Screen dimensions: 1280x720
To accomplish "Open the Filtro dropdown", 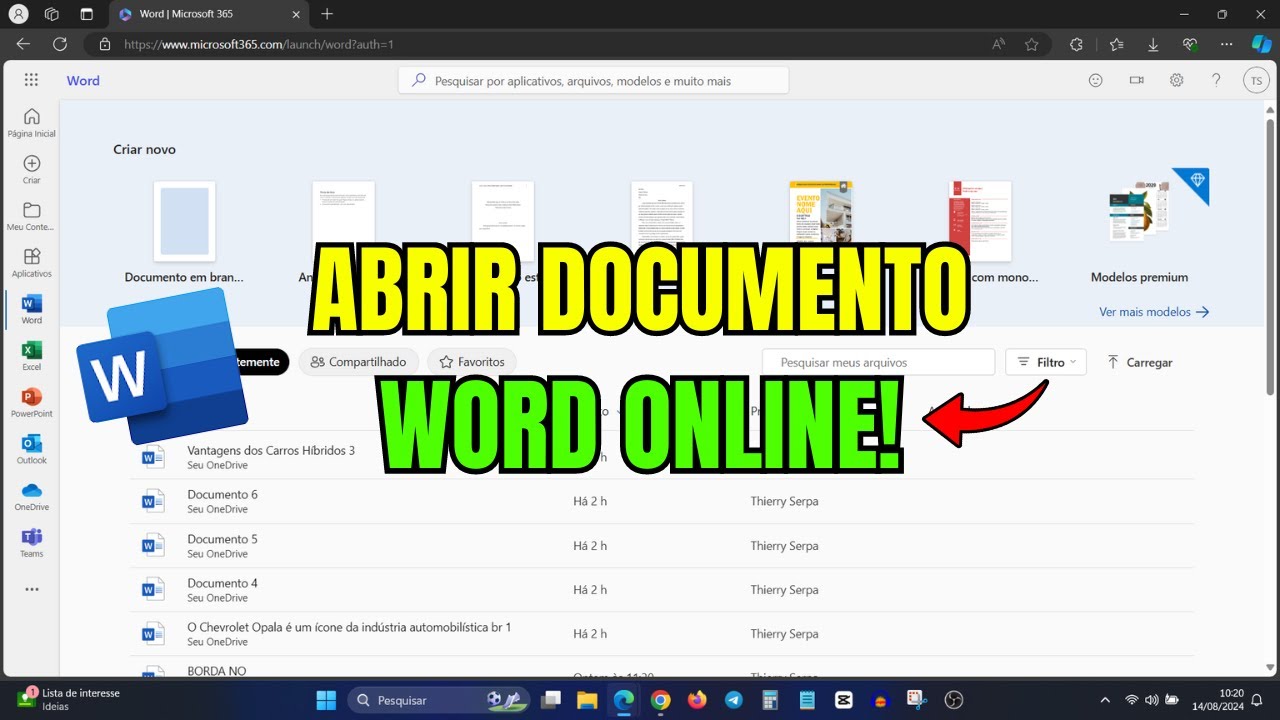I will tap(1046, 362).
